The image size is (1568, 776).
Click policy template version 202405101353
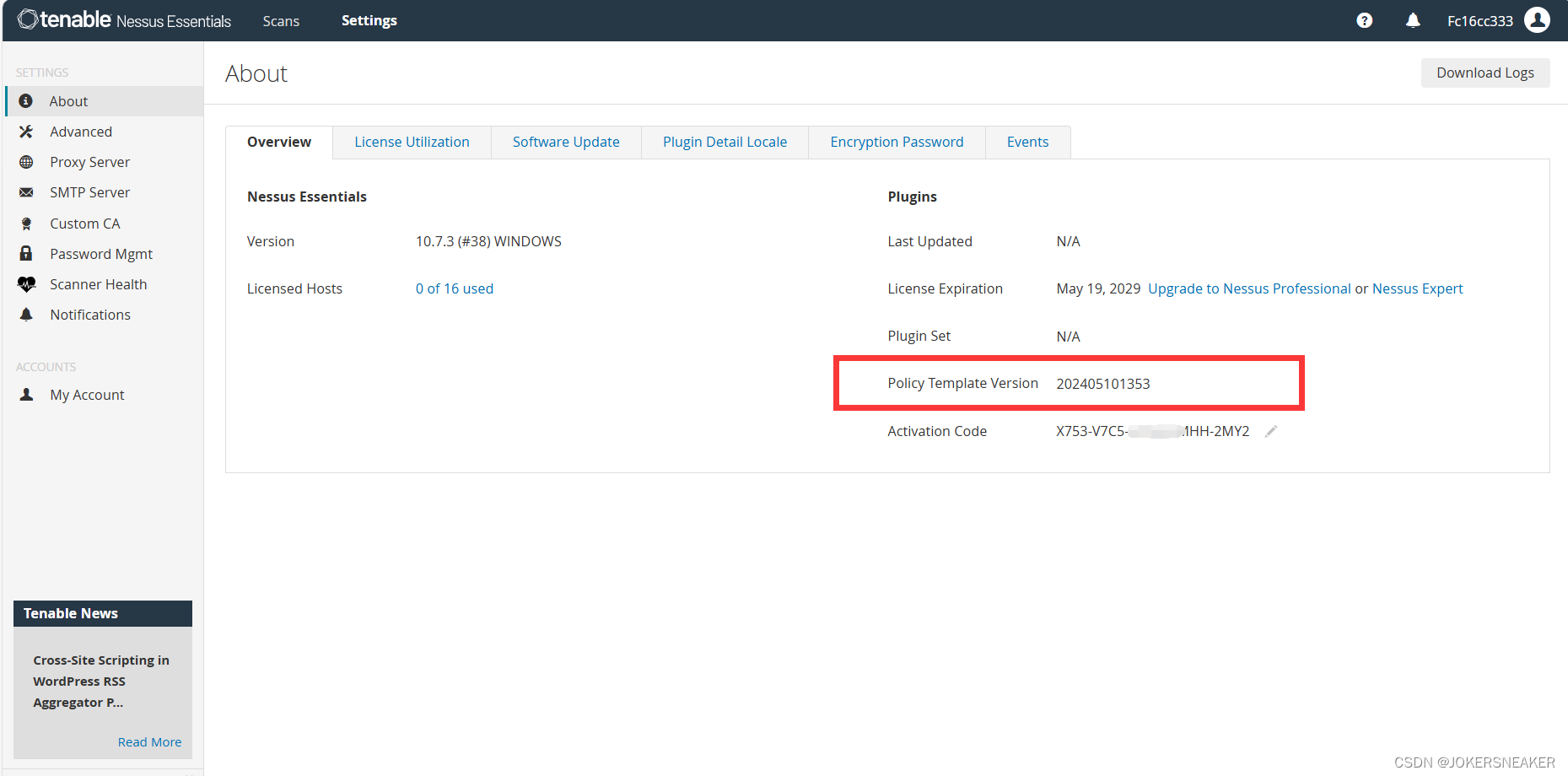(x=1103, y=384)
